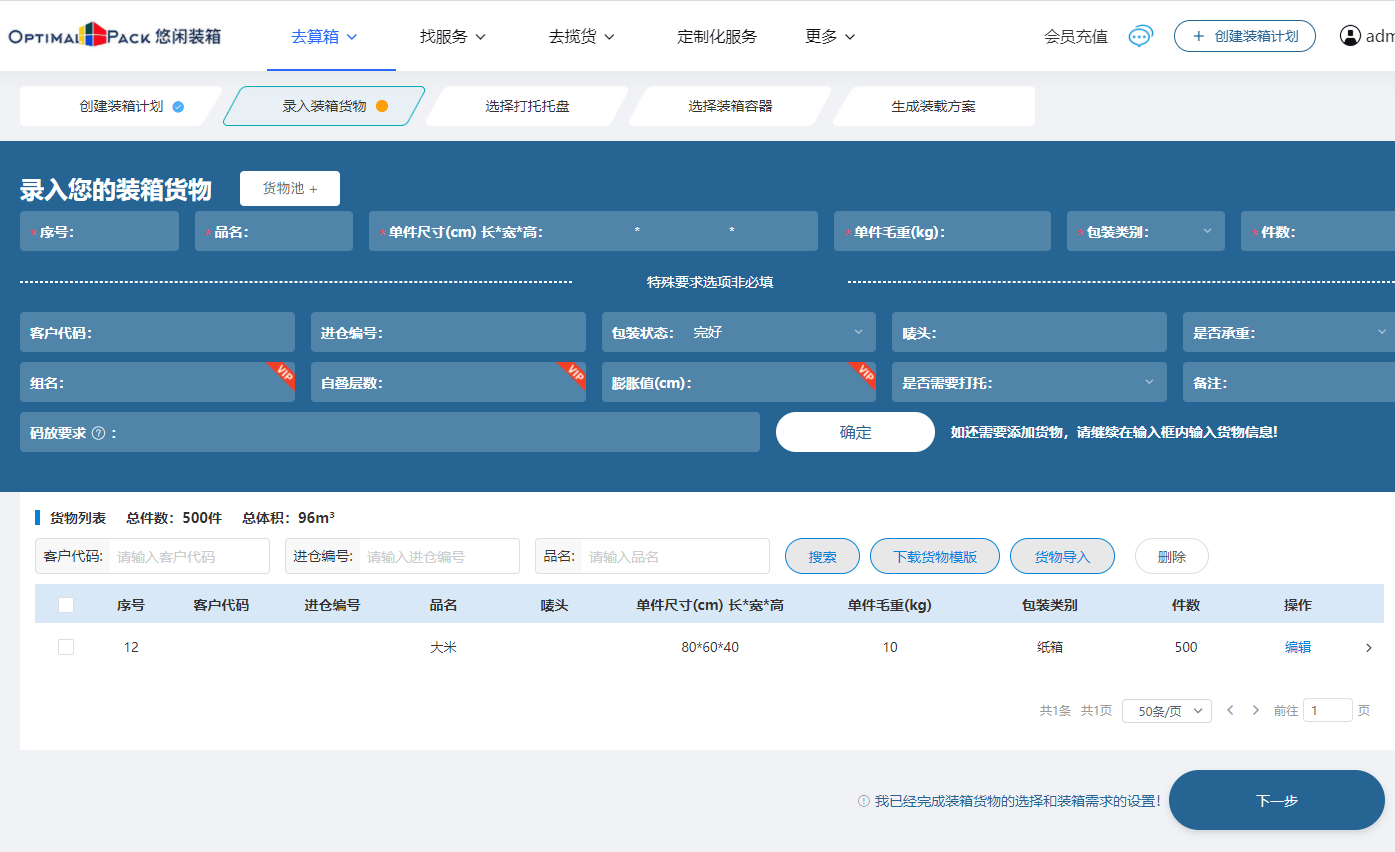Switch to the 选择打托托盘 step tab
Image resolution: width=1395 pixels, height=852 pixels.
(x=527, y=106)
